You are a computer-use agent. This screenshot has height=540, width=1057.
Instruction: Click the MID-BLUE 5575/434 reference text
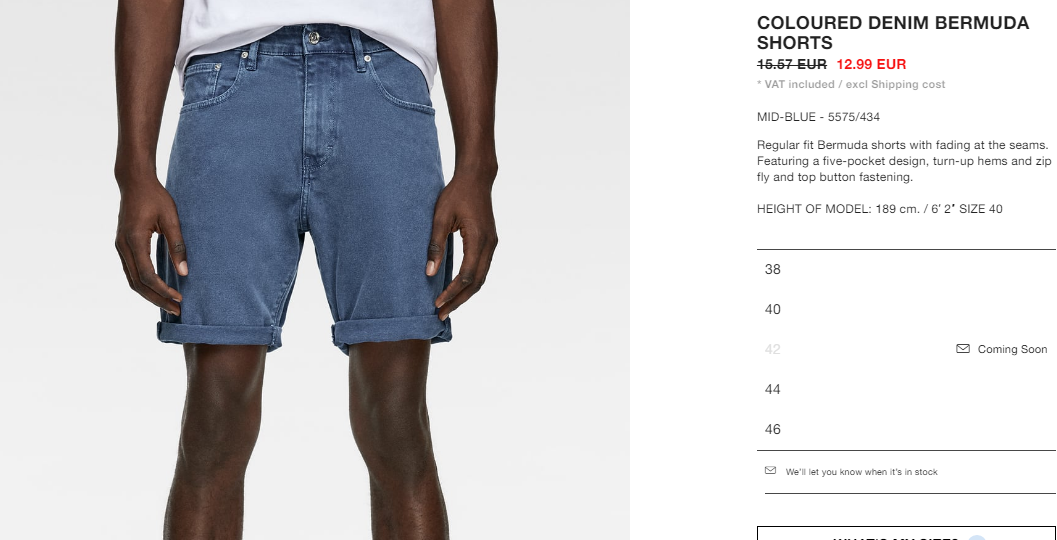coord(818,117)
